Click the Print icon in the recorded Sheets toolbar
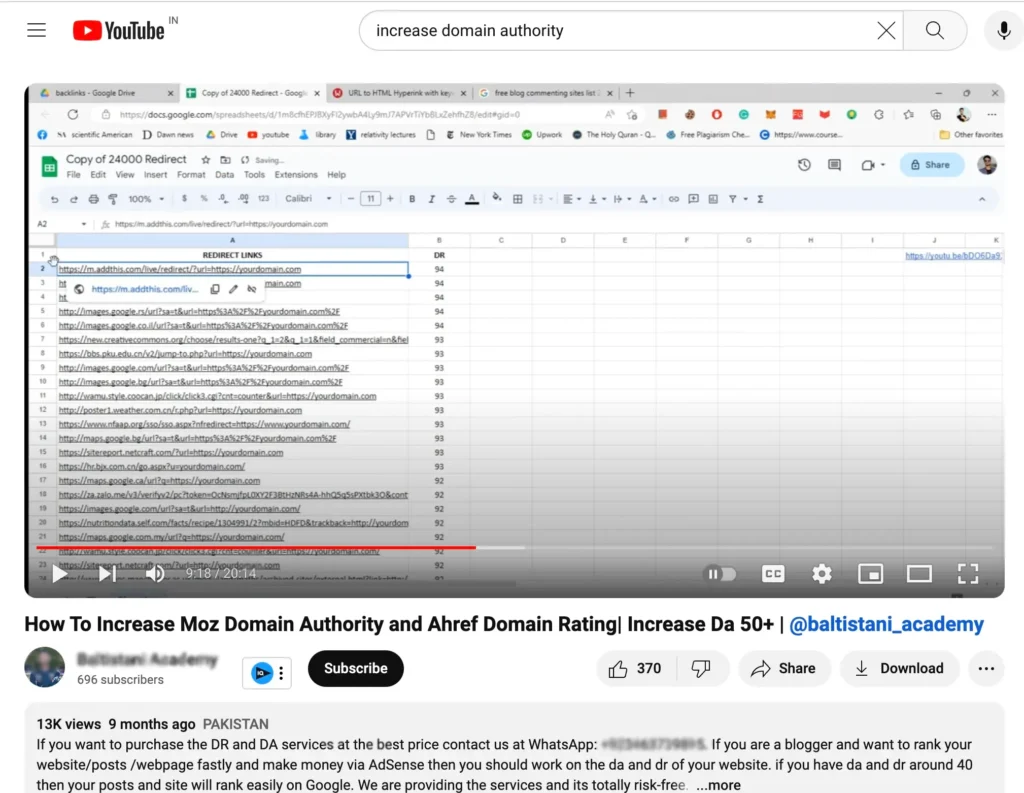 coord(93,199)
